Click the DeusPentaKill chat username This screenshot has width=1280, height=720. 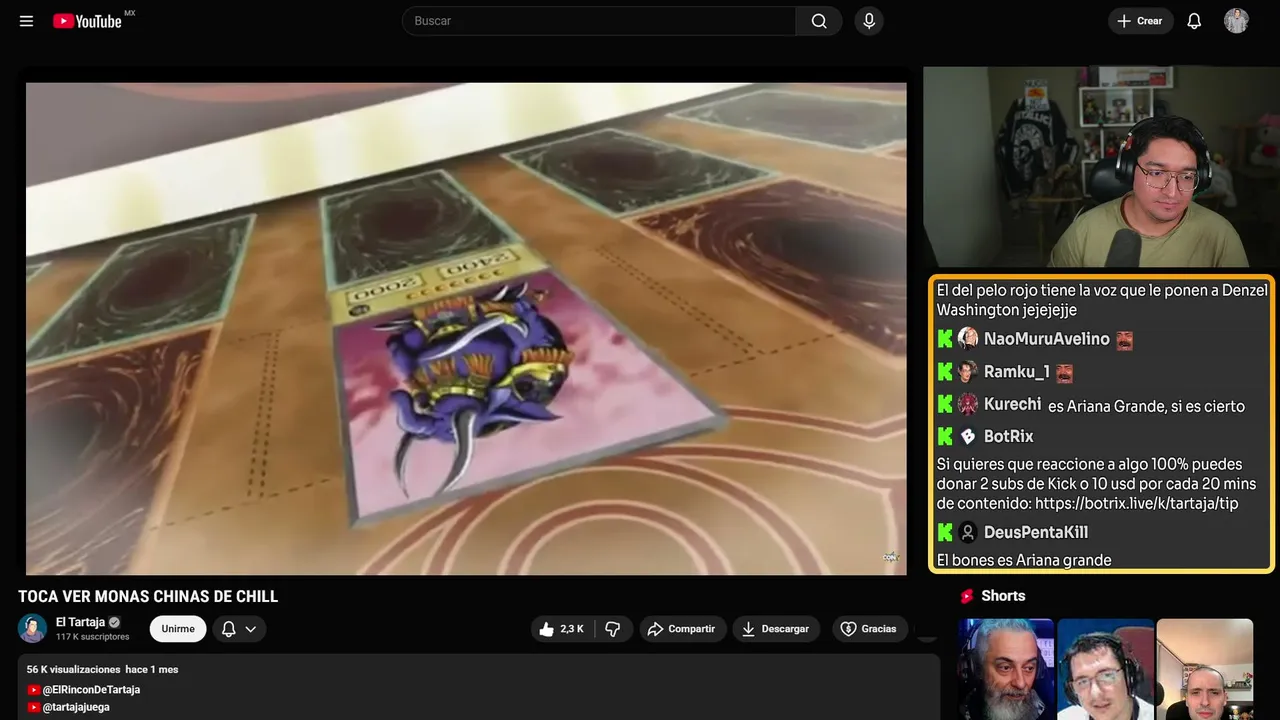(1036, 532)
